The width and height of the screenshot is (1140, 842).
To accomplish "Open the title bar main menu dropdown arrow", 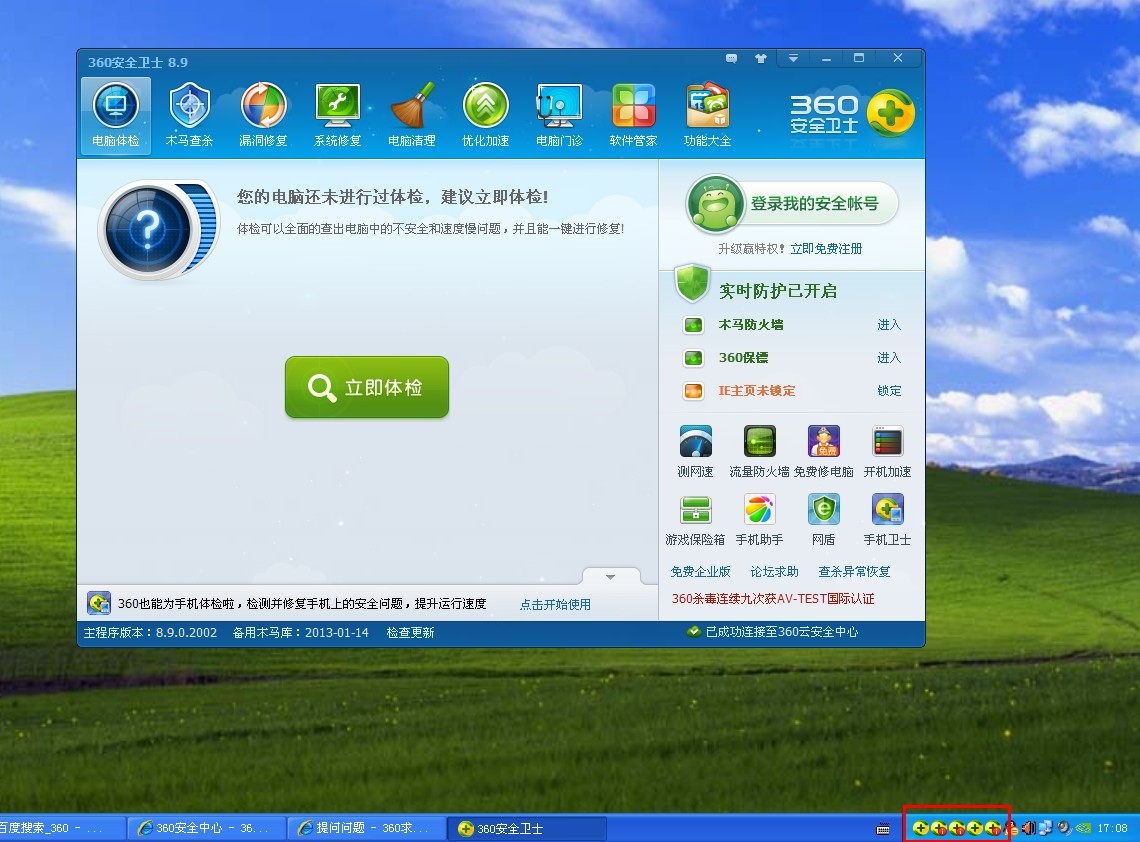I will (x=793, y=59).
